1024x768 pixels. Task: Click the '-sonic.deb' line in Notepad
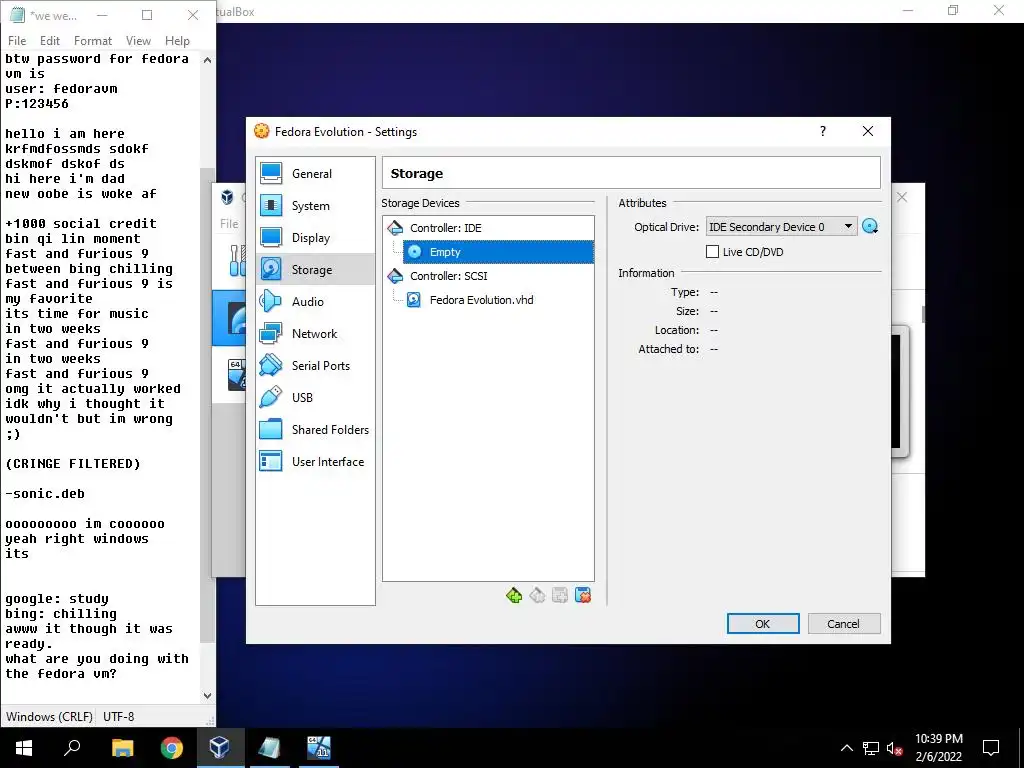(x=44, y=494)
